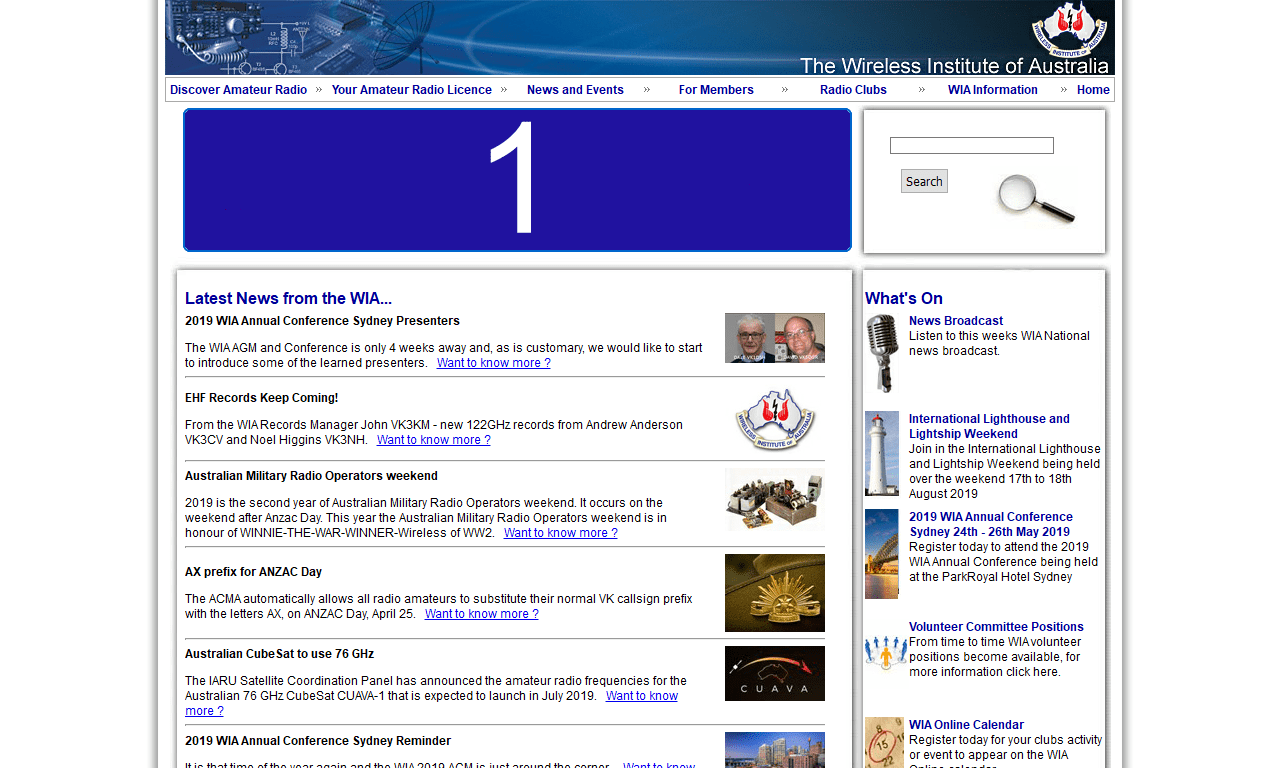Open 'Want to know more' for Conference Presenters

pos(494,363)
